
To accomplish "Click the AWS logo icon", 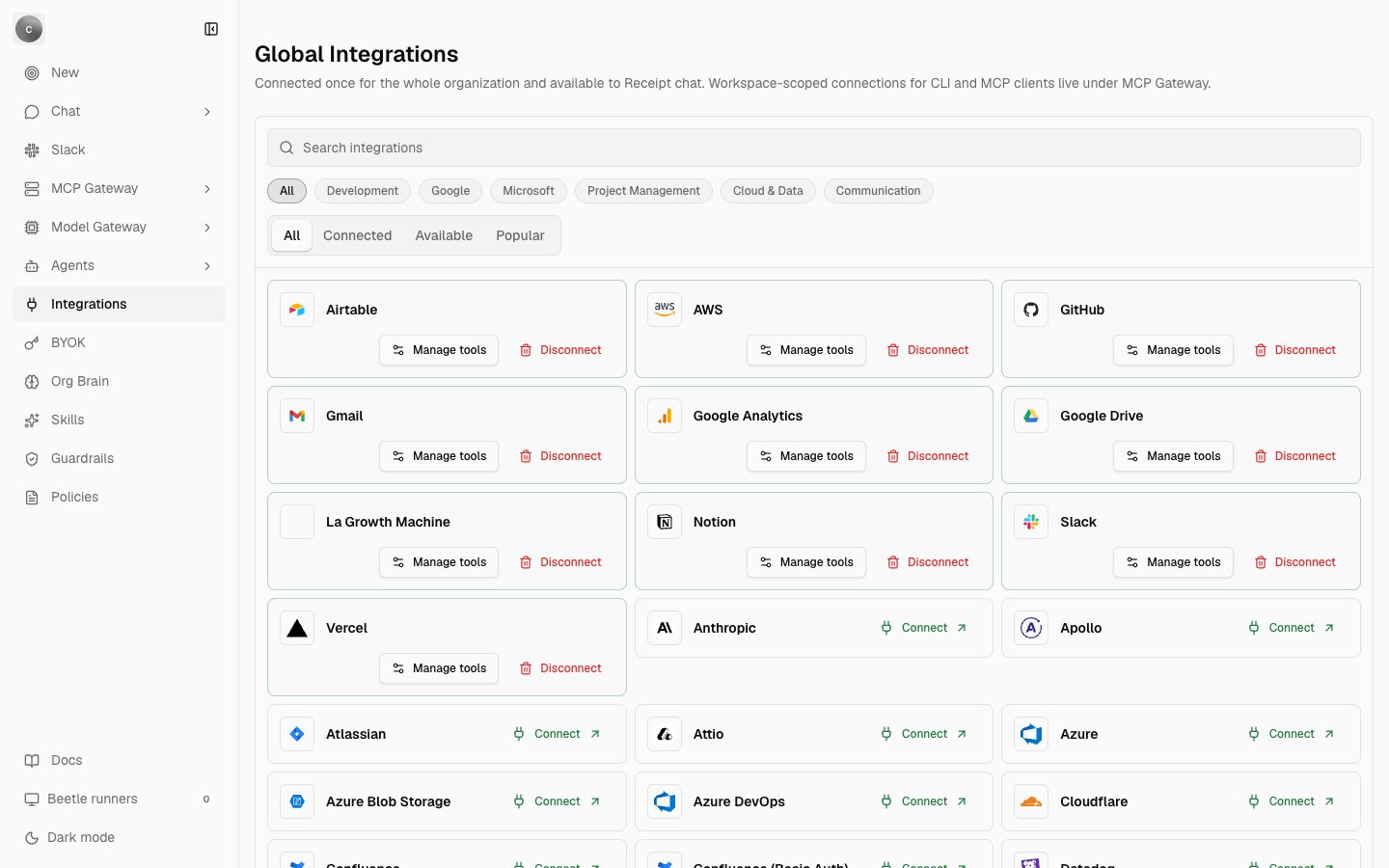I will 665,310.
